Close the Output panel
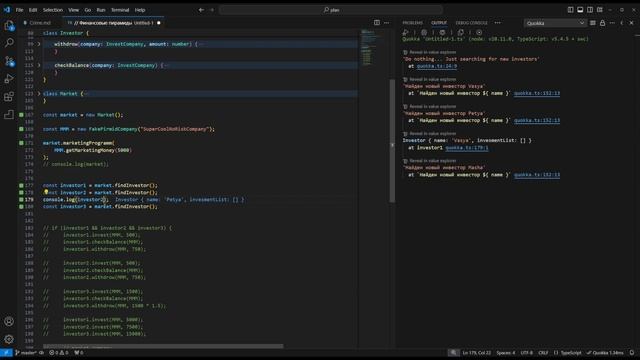This screenshot has width=640, height=360. click(x=631, y=23)
